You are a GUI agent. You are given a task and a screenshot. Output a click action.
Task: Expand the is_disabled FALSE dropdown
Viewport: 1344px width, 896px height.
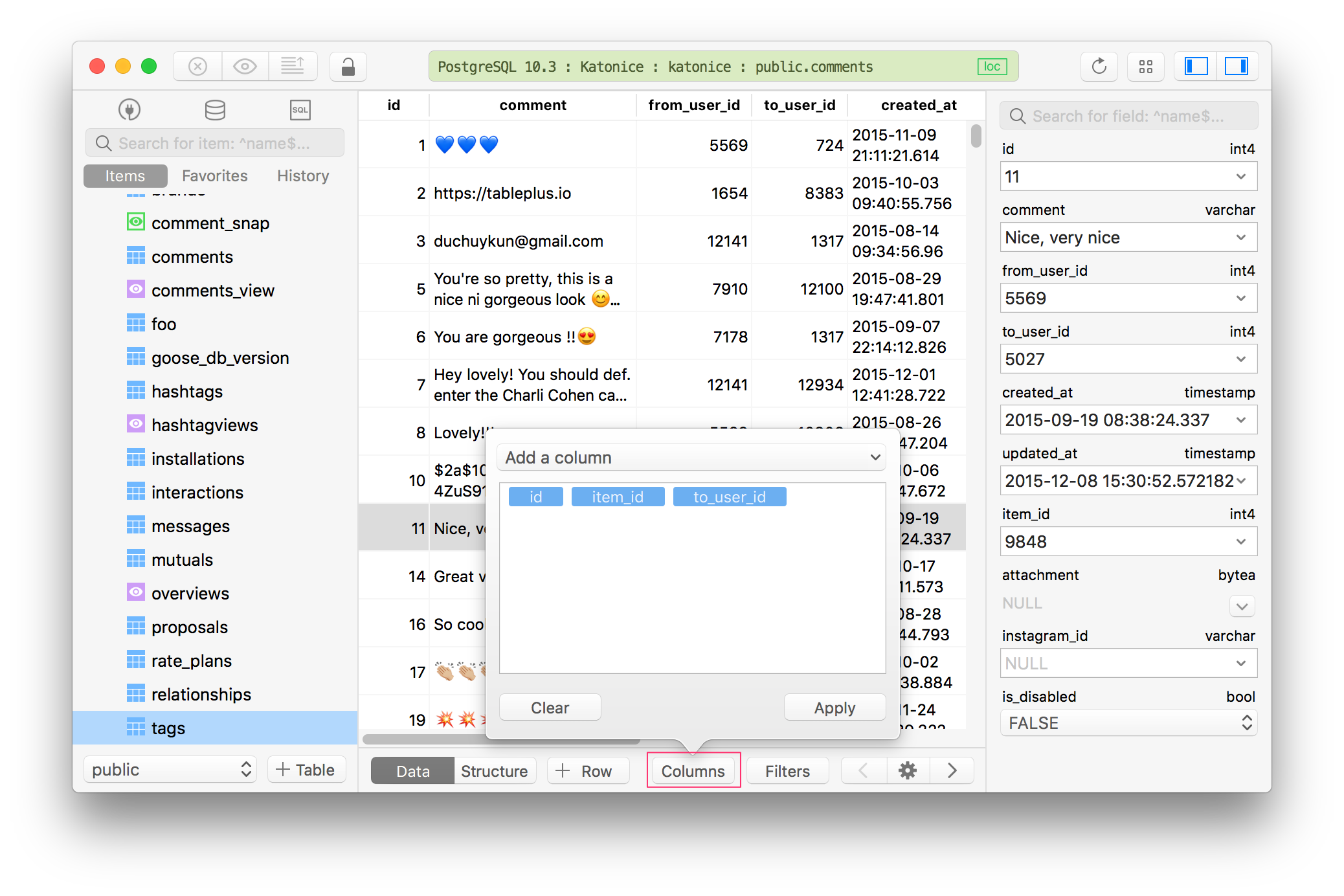click(1128, 723)
